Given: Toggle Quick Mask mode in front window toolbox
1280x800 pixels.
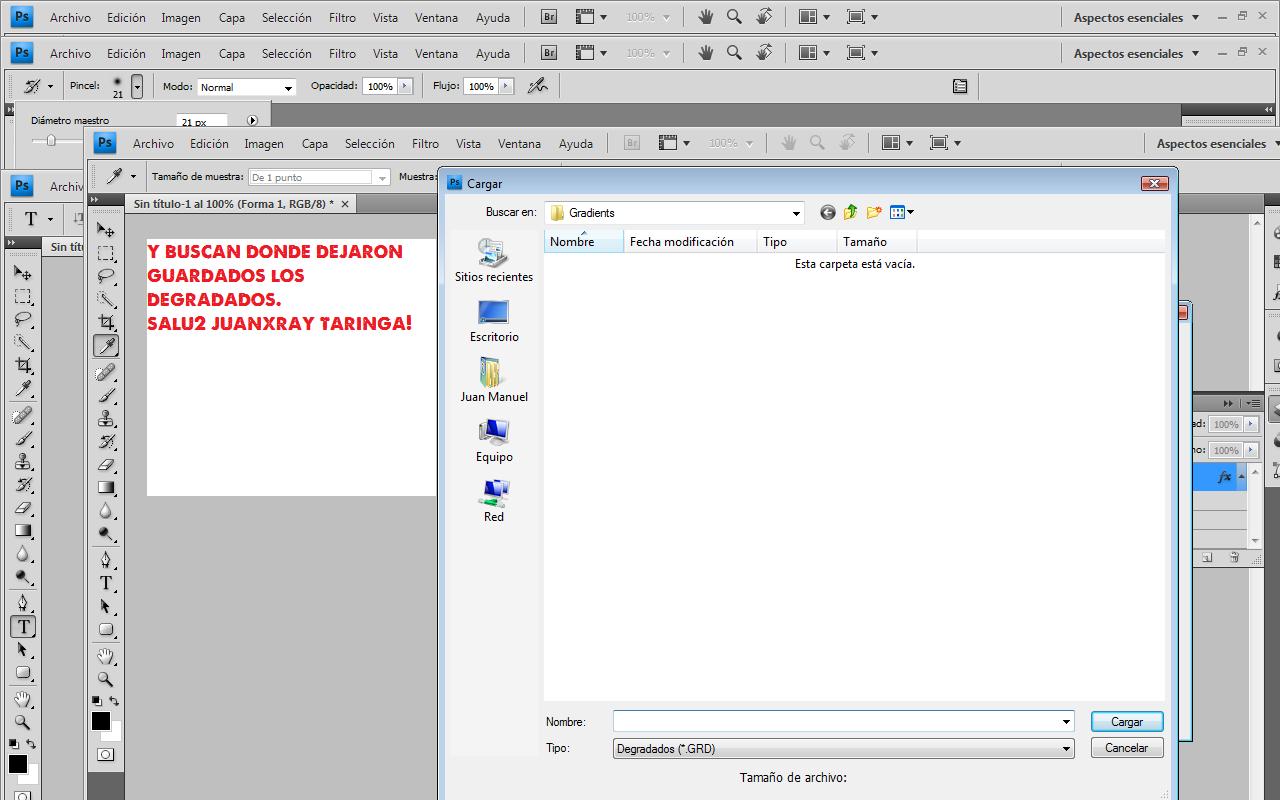Looking at the screenshot, I should click(106, 755).
